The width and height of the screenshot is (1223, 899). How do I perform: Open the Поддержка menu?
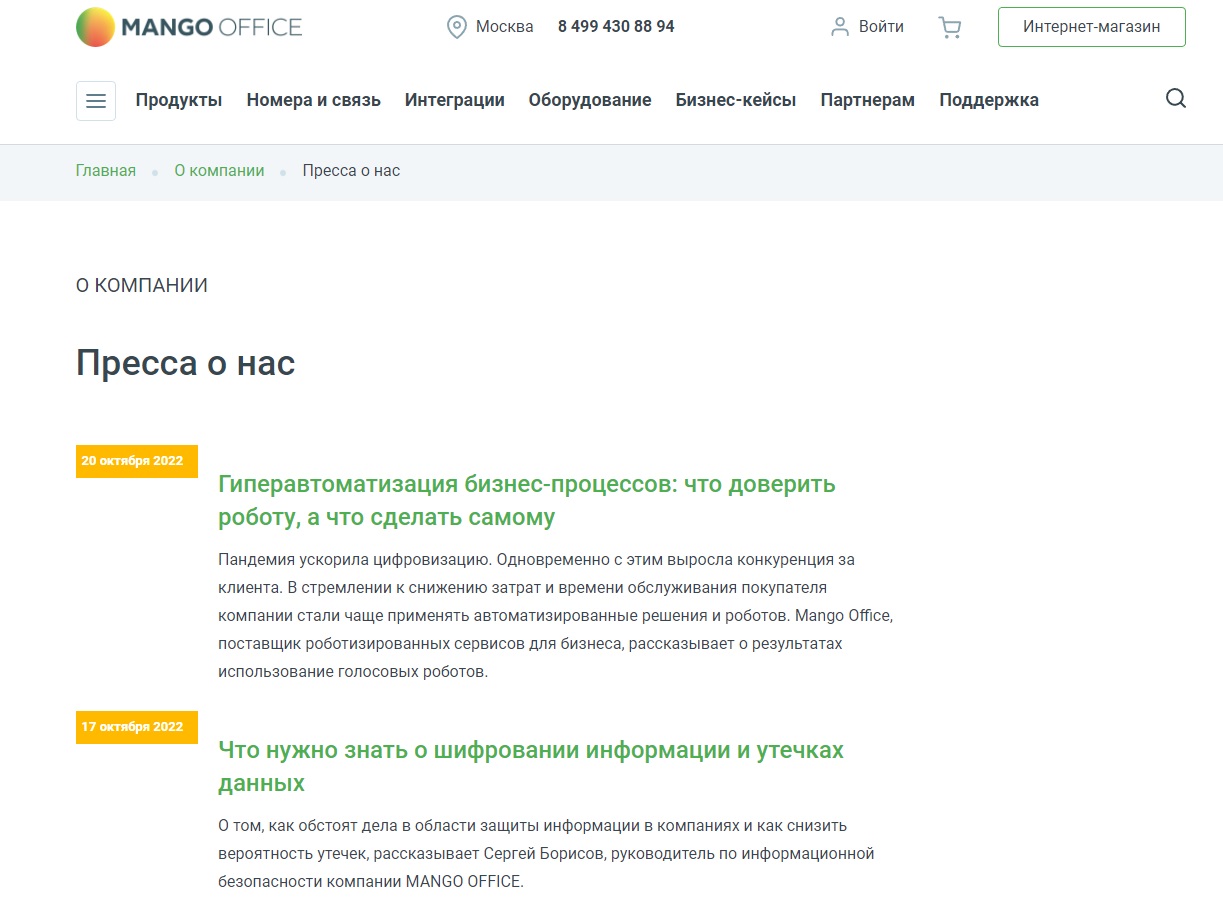pos(989,100)
